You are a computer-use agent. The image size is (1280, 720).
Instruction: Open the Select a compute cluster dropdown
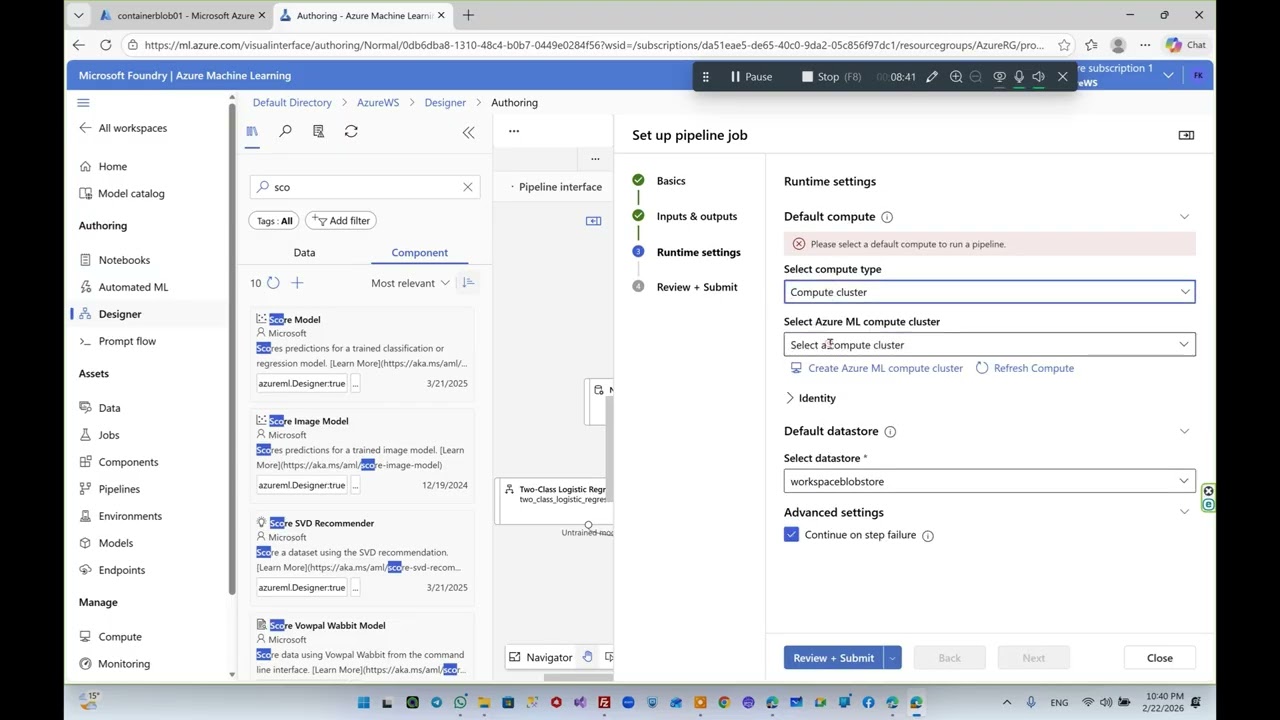click(x=989, y=345)
